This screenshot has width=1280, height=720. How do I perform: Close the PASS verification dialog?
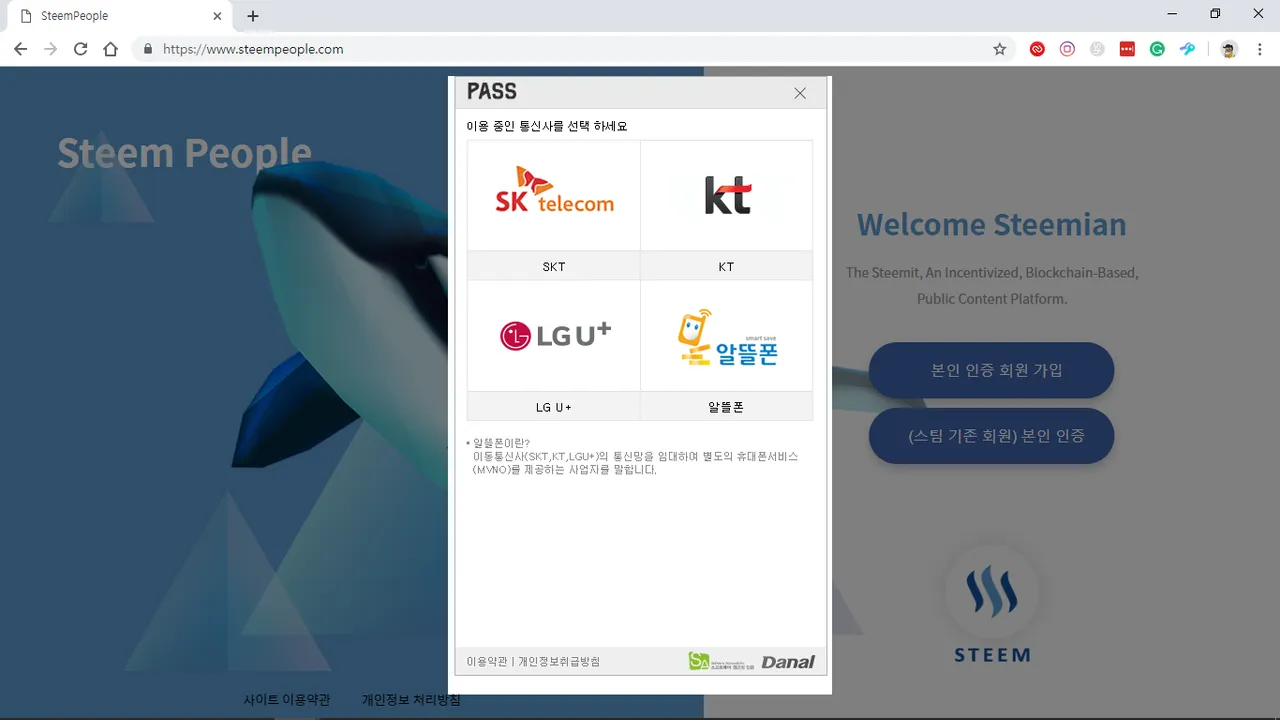(800, 93)
